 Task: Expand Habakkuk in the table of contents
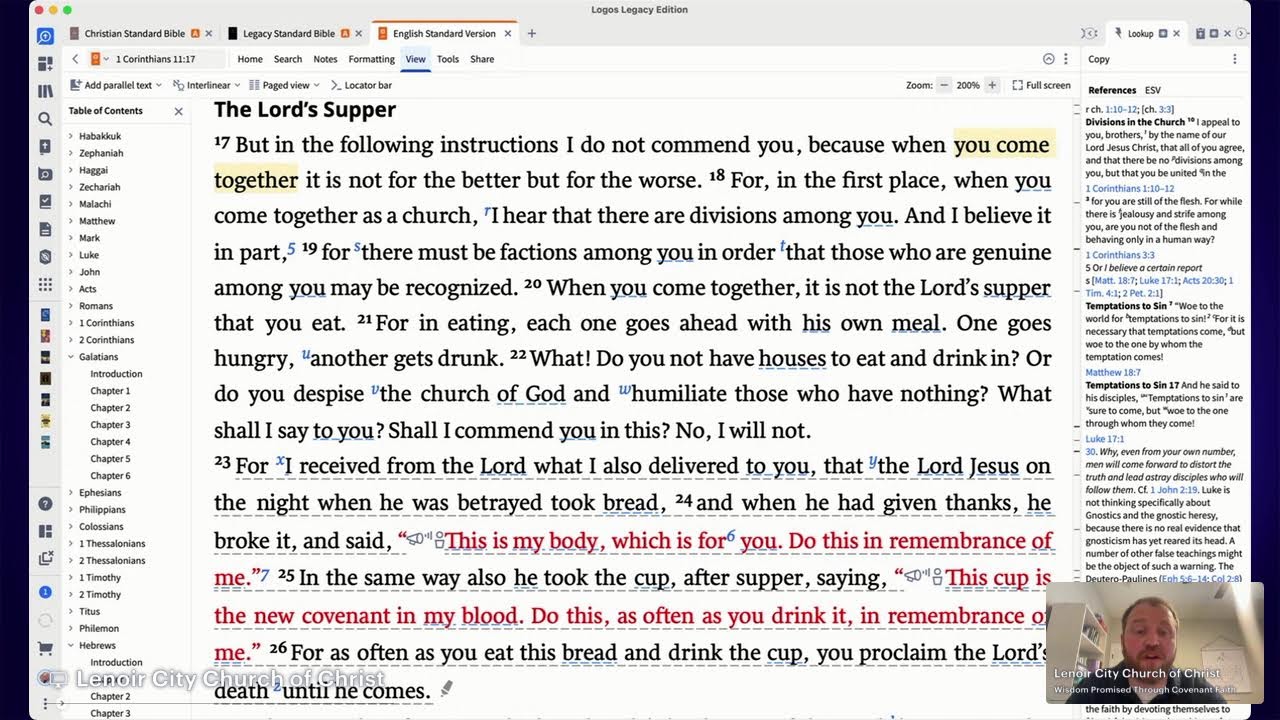[x=71, y=136]
